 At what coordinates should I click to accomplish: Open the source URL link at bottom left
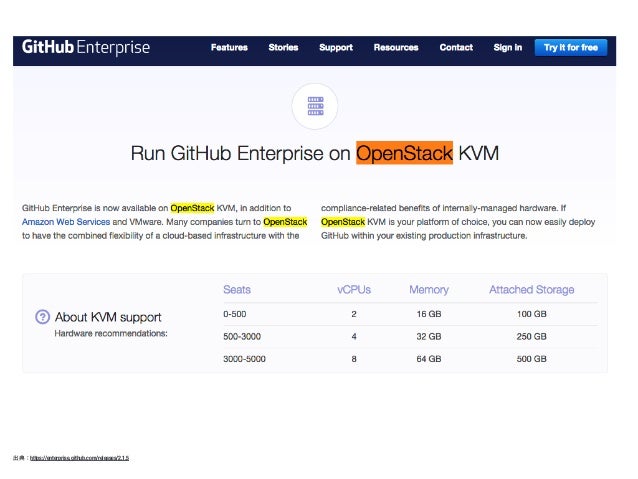(79, 458)
